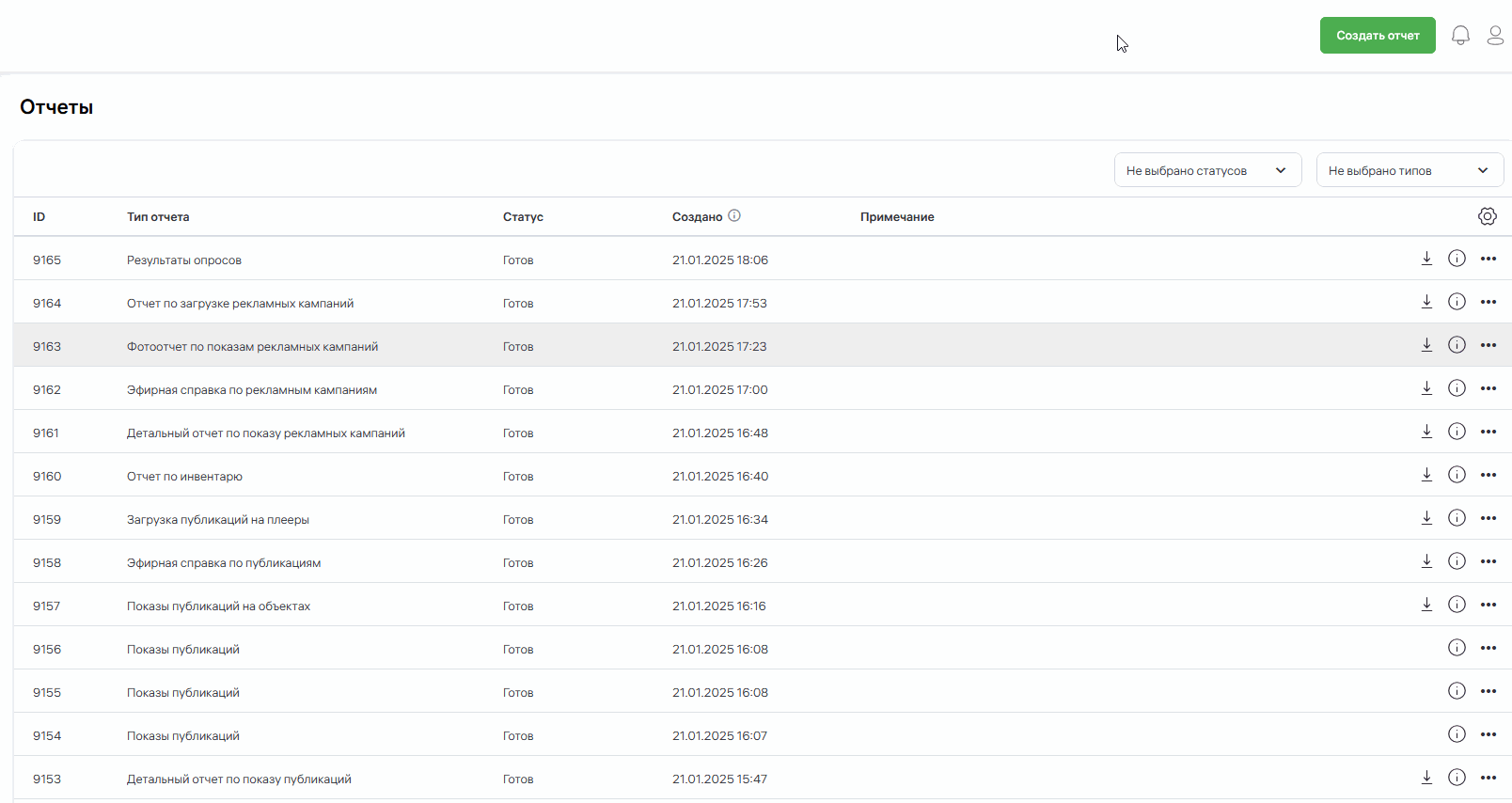Click the notifications bell icon
Screen dimensions: 1512x803
(x=1460, y=36)
